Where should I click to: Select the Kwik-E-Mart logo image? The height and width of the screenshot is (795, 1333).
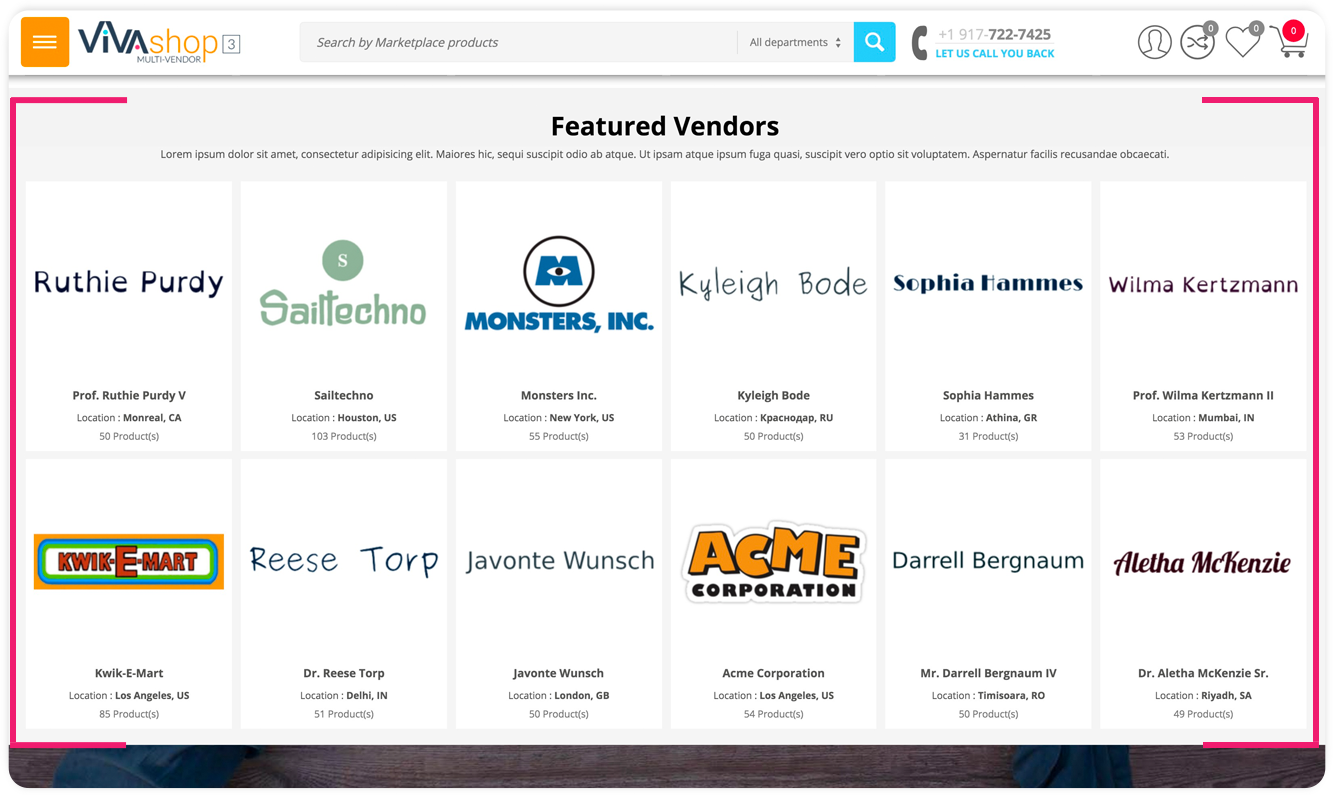point(129,561)
